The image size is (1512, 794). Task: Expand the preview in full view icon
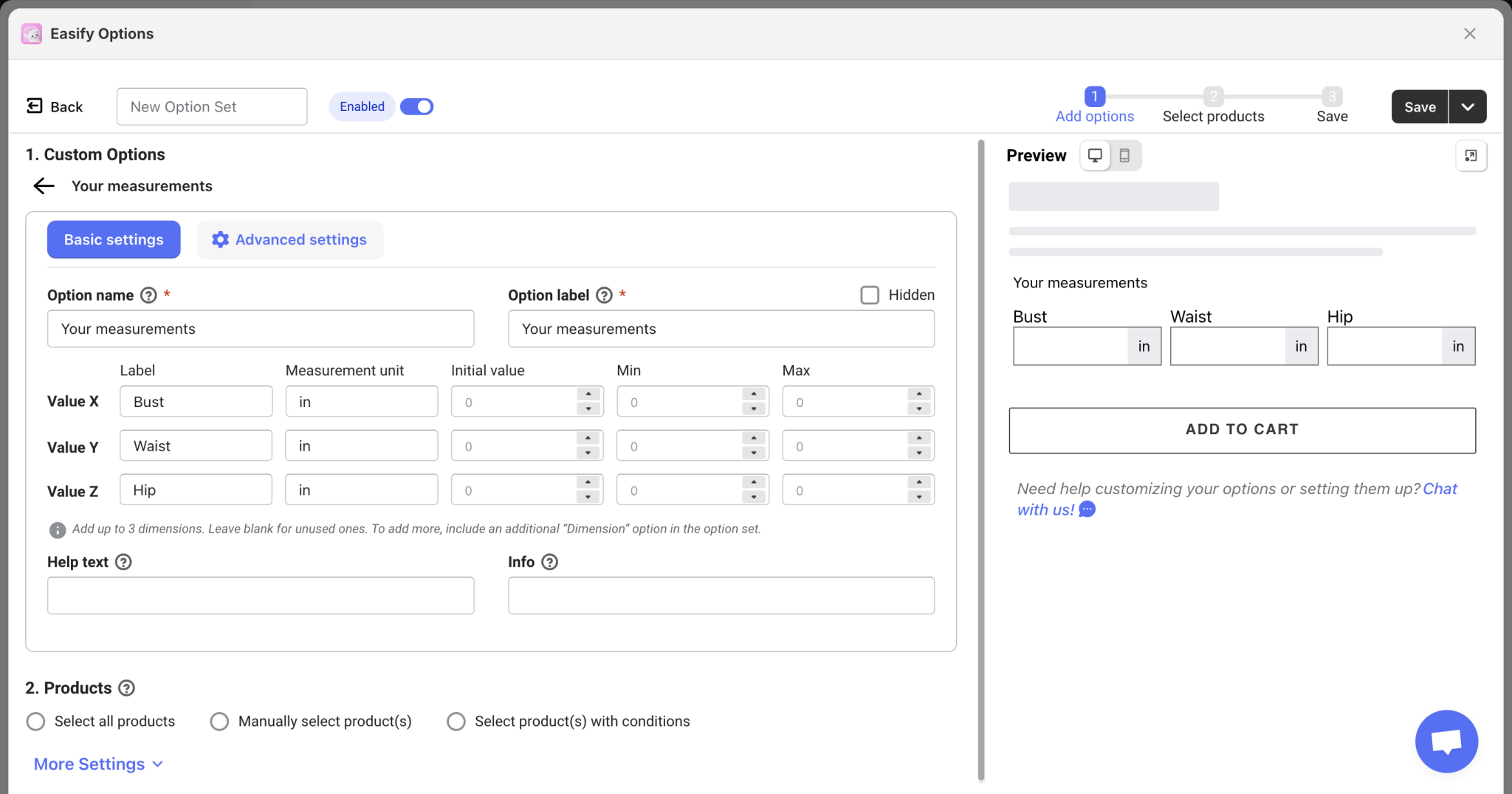pos(1471,156)
